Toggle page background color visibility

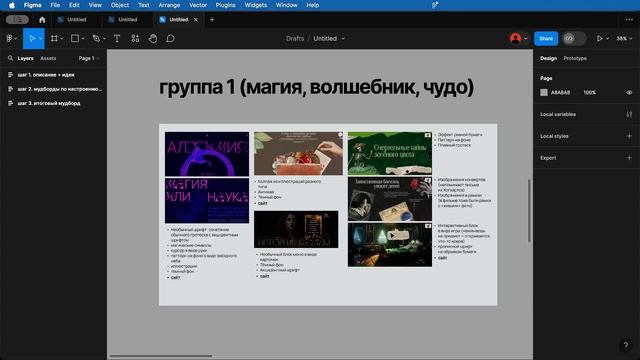629,93
